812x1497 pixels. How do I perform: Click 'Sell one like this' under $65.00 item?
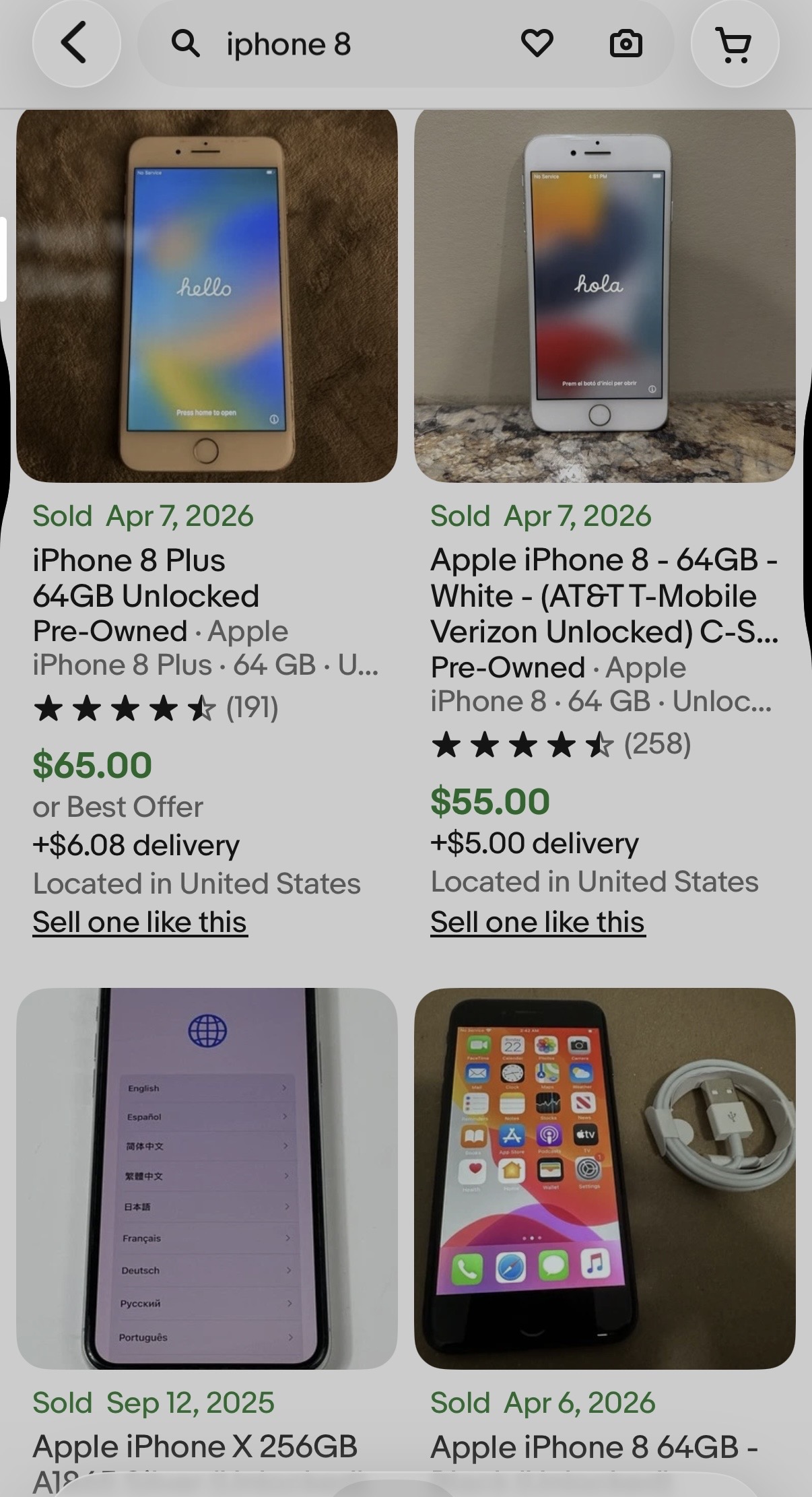tap(140, 922)
